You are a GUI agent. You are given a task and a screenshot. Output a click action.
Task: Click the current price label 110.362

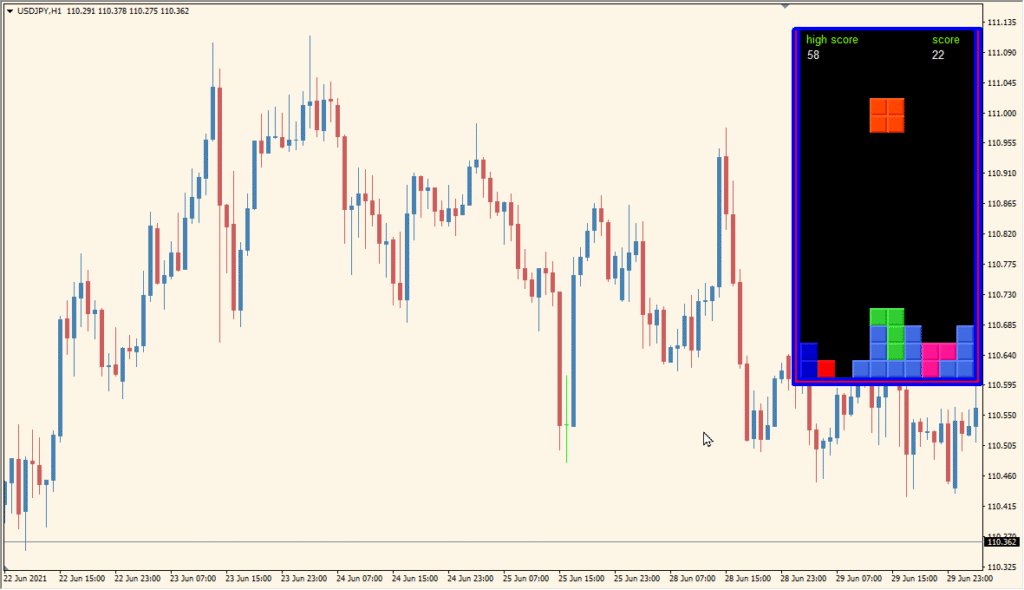point(1002,542)
